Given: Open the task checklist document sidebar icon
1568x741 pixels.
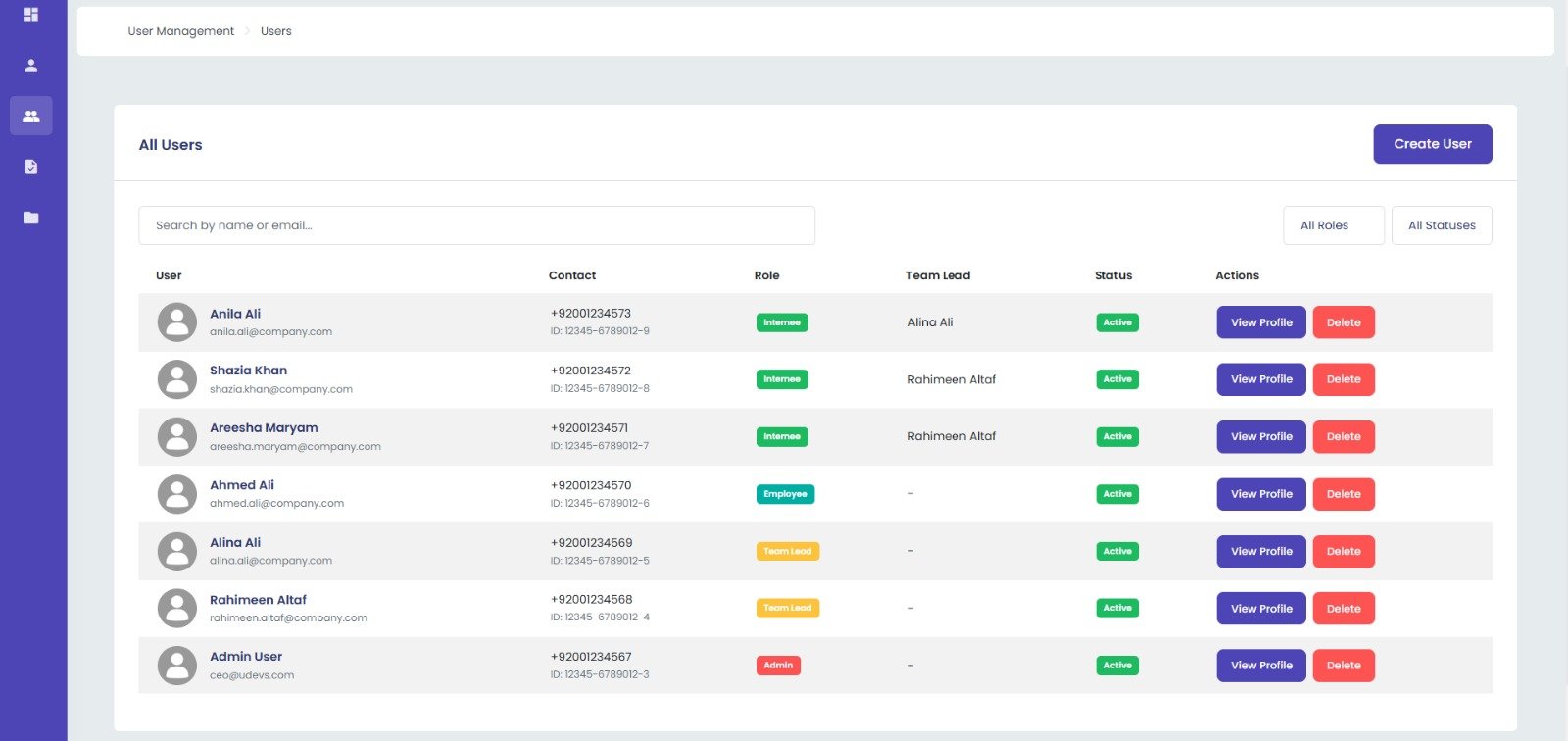Looking at the screenshot, I should (x=31, y=167).
